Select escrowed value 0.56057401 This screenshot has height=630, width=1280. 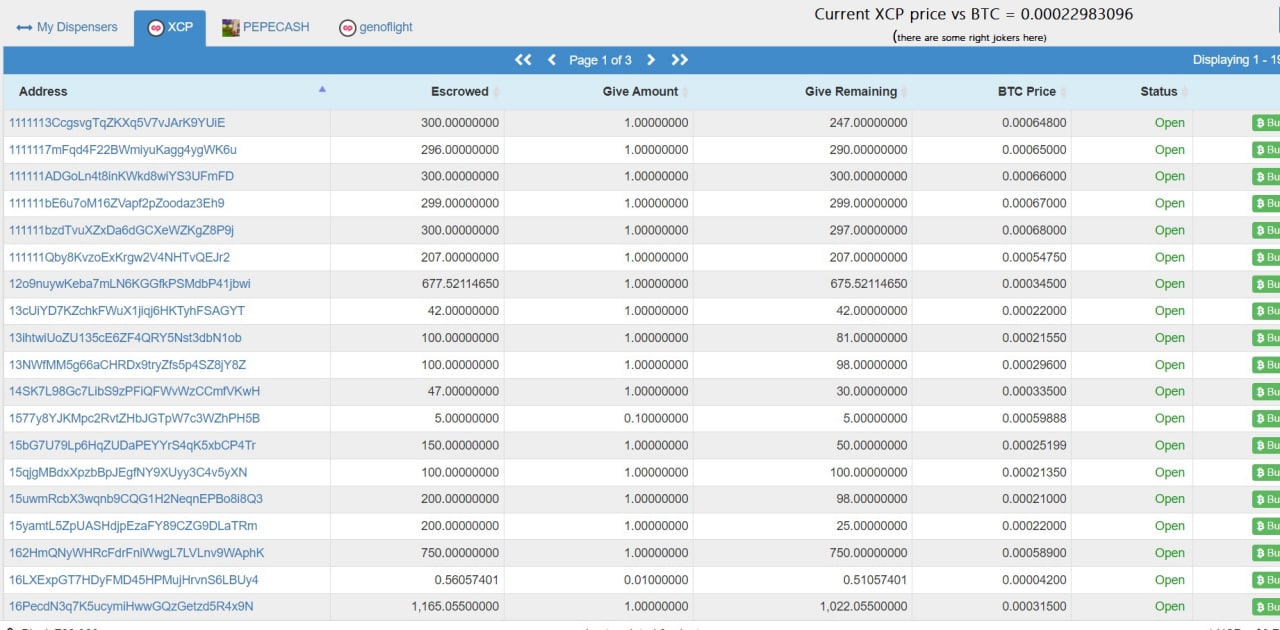(467, 580)
